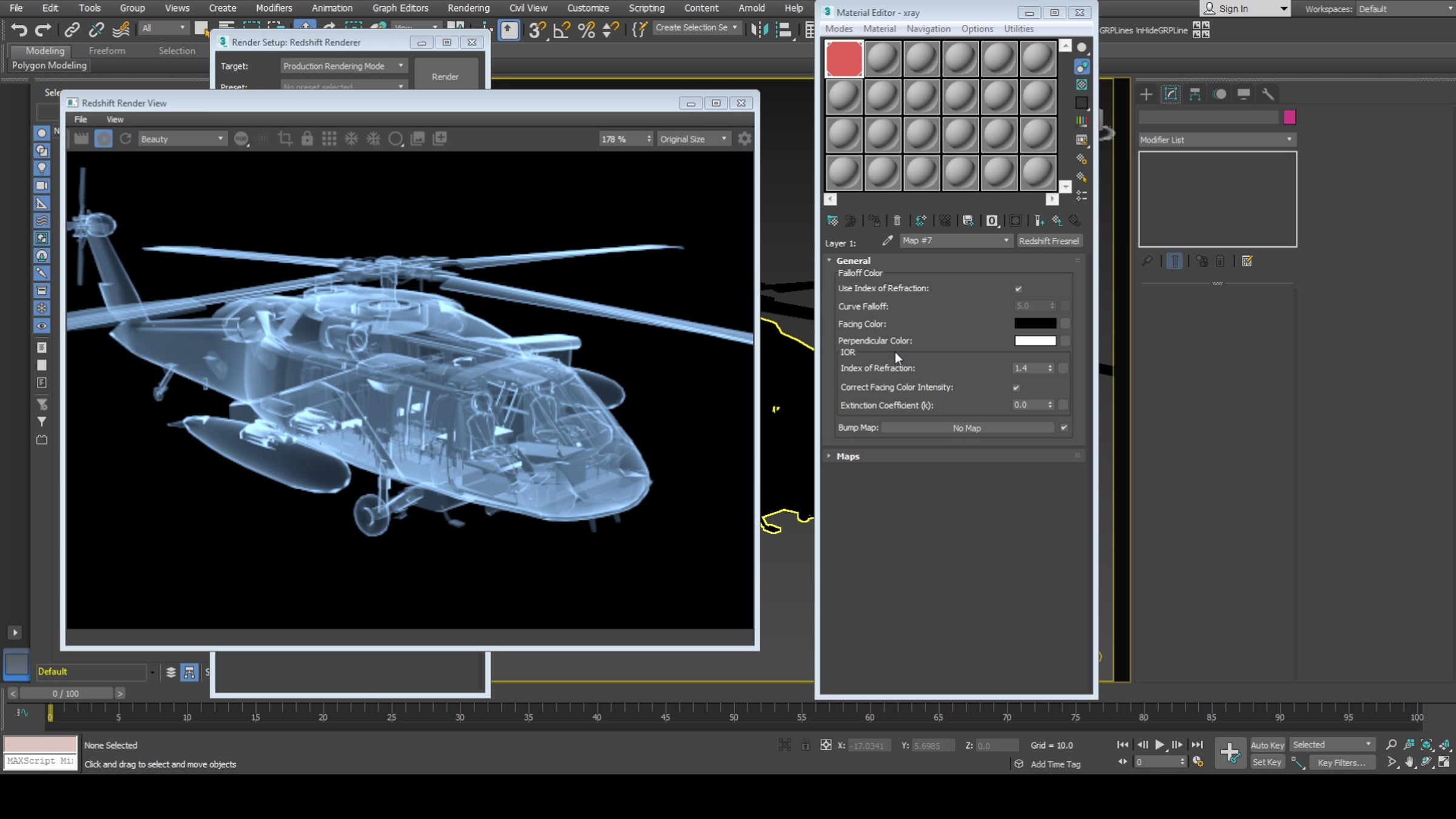The image size is (1456, 819).
Task: Open the Beauty AOV dropdown
Action: point(182,139)
